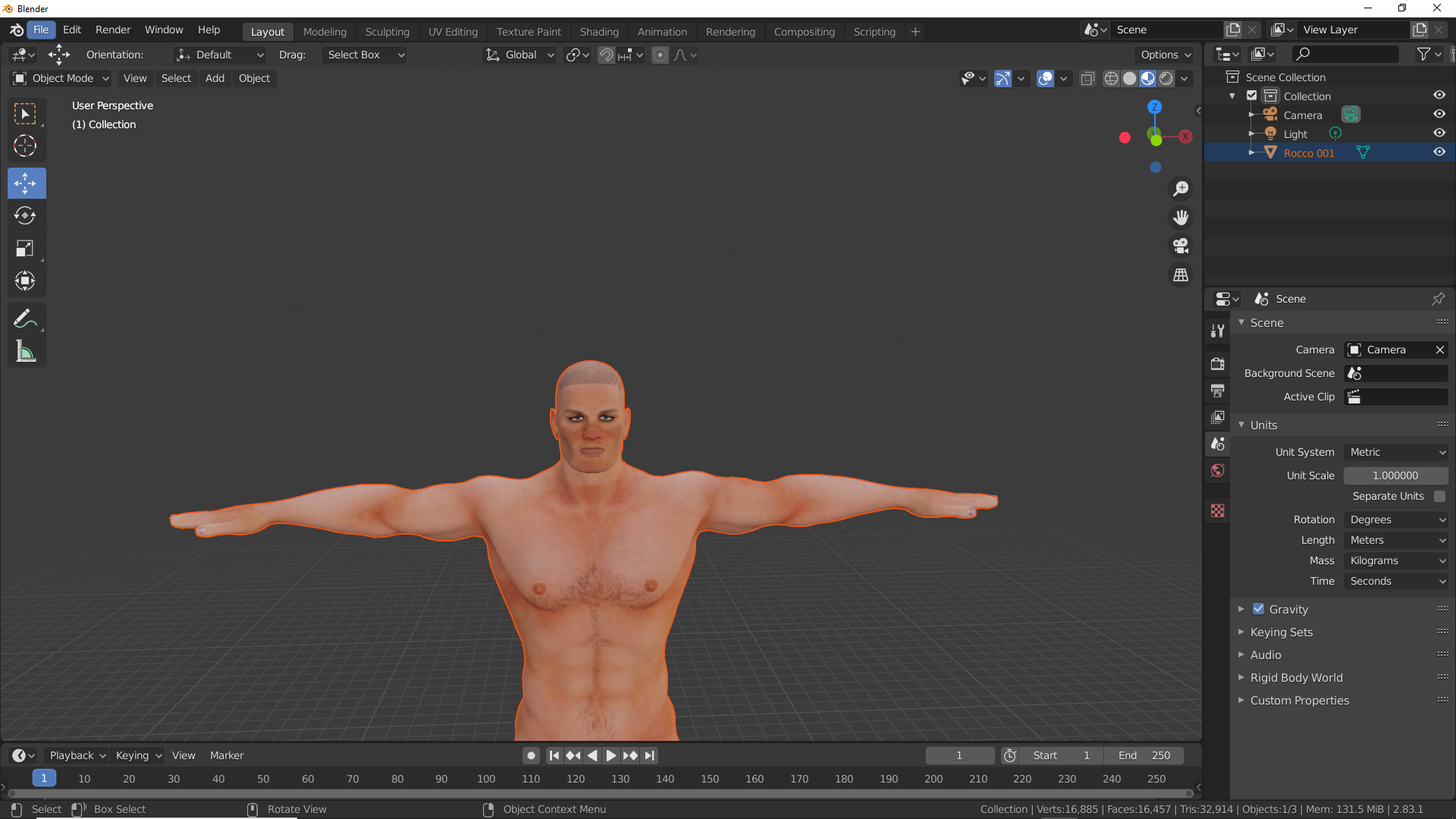Open the Playback popover

[x=77, y=755]
